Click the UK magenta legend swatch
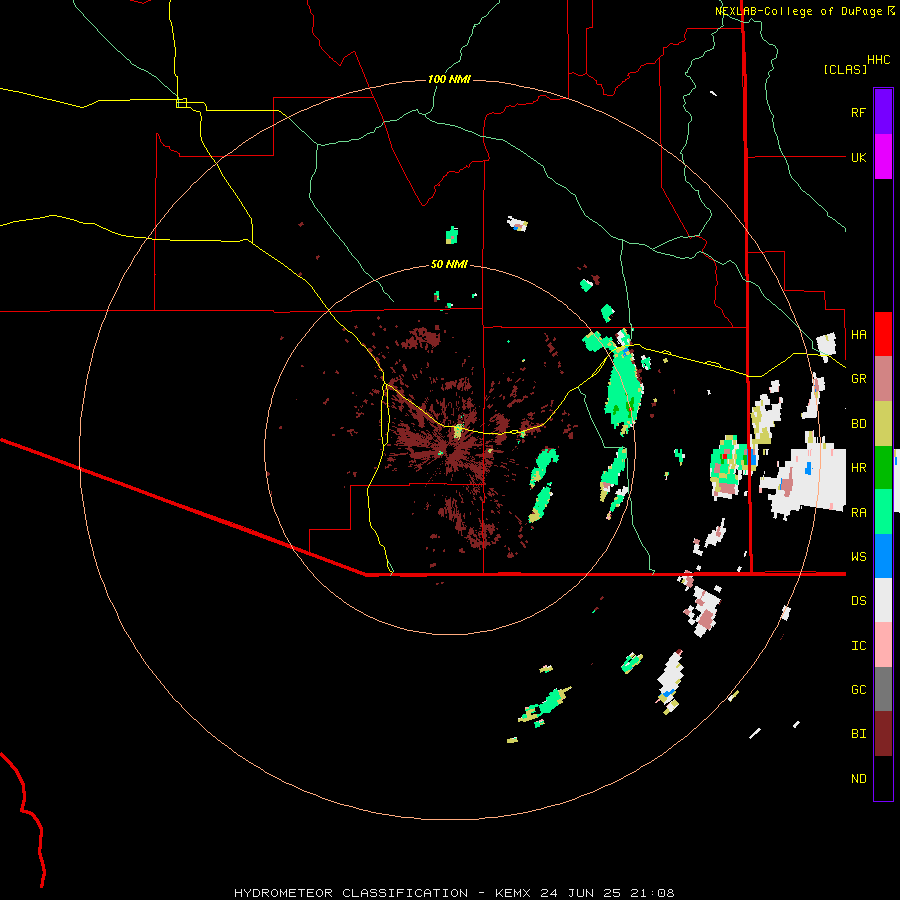900x900 pixels. point(883,157)
